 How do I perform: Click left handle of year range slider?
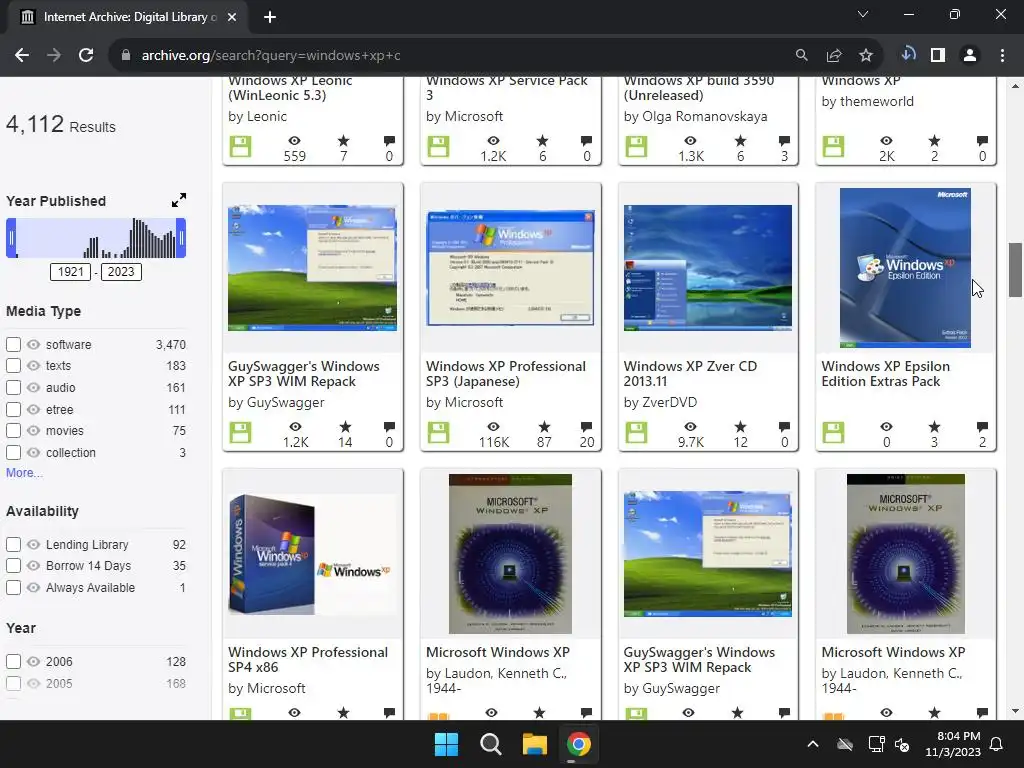[11, 238]
